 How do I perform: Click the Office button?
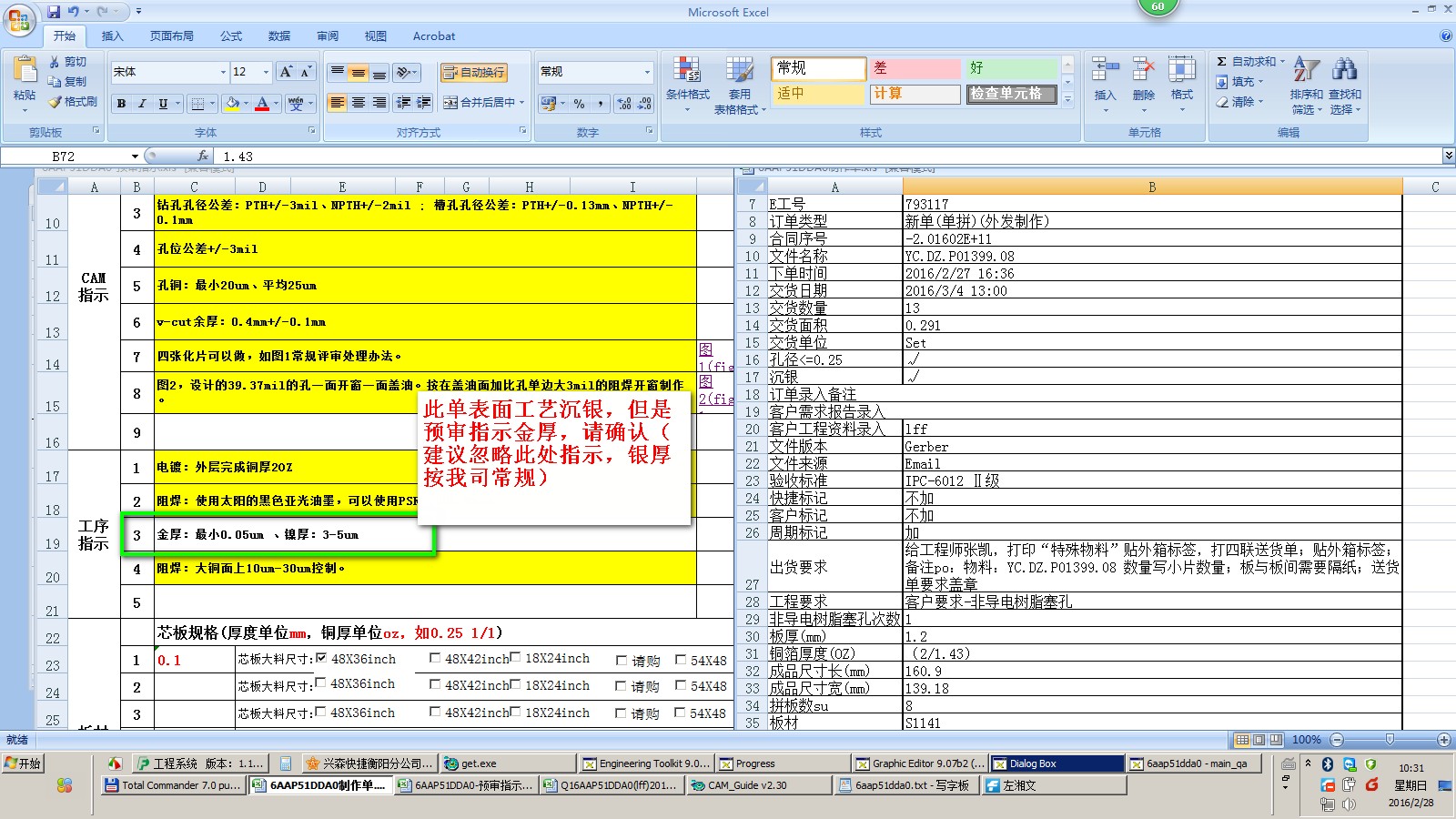(x=19, y=19)
